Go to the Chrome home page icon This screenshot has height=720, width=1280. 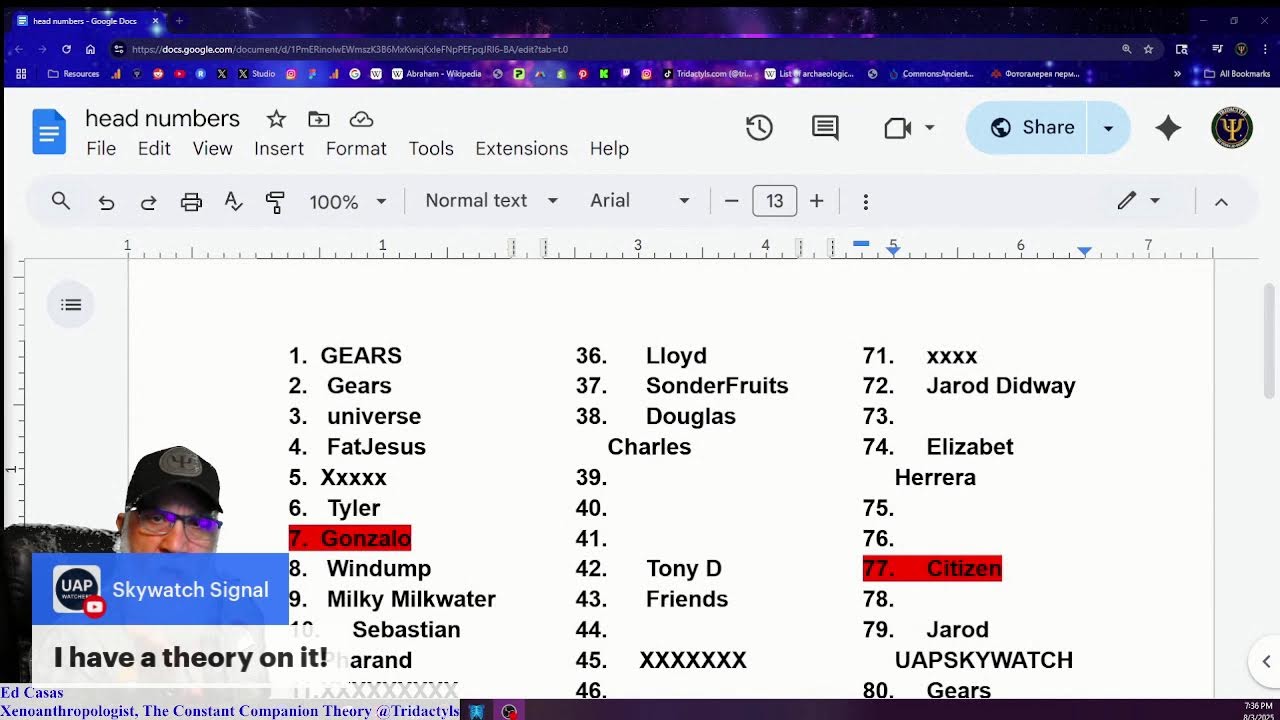point(90,49)
